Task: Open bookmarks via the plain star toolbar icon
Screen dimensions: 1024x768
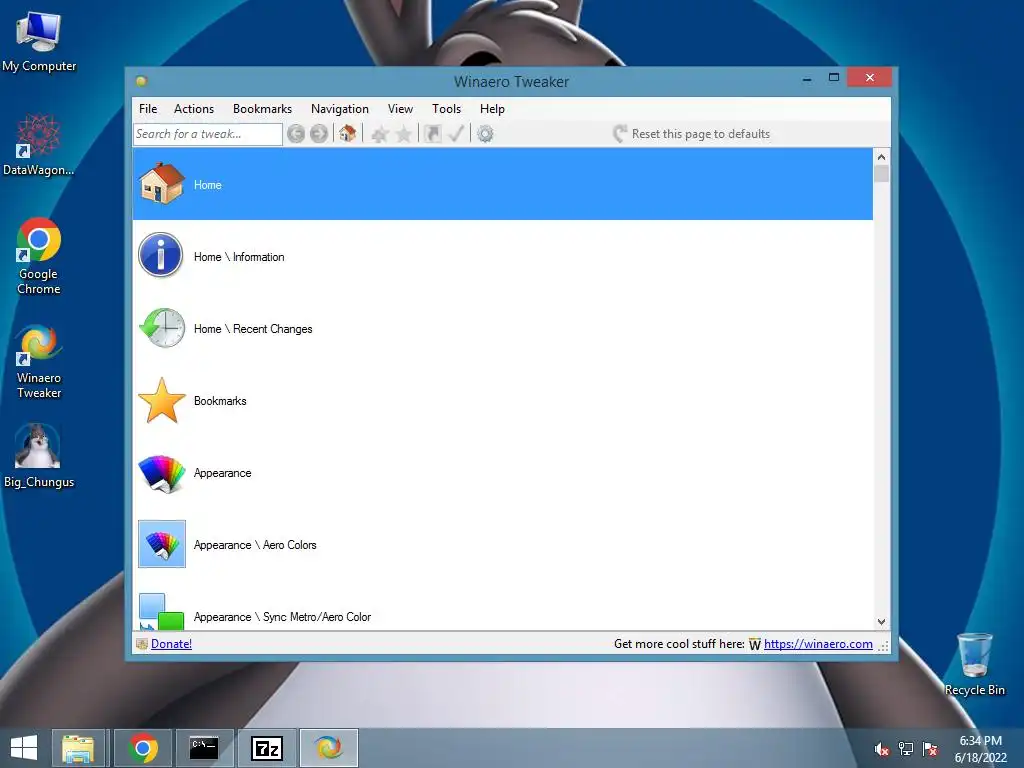Action: pos(404,134)
